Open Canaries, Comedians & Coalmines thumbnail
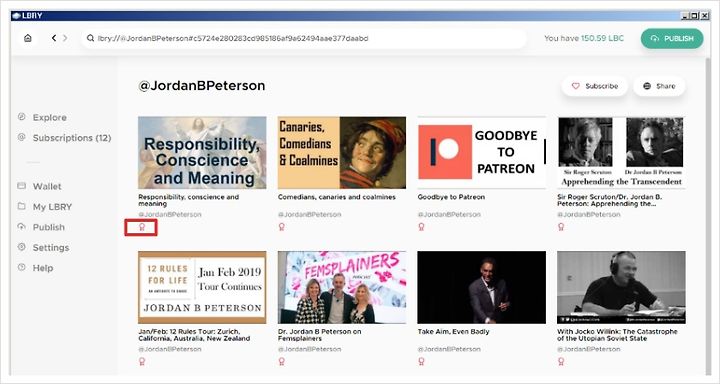 [x=342, y=152]
